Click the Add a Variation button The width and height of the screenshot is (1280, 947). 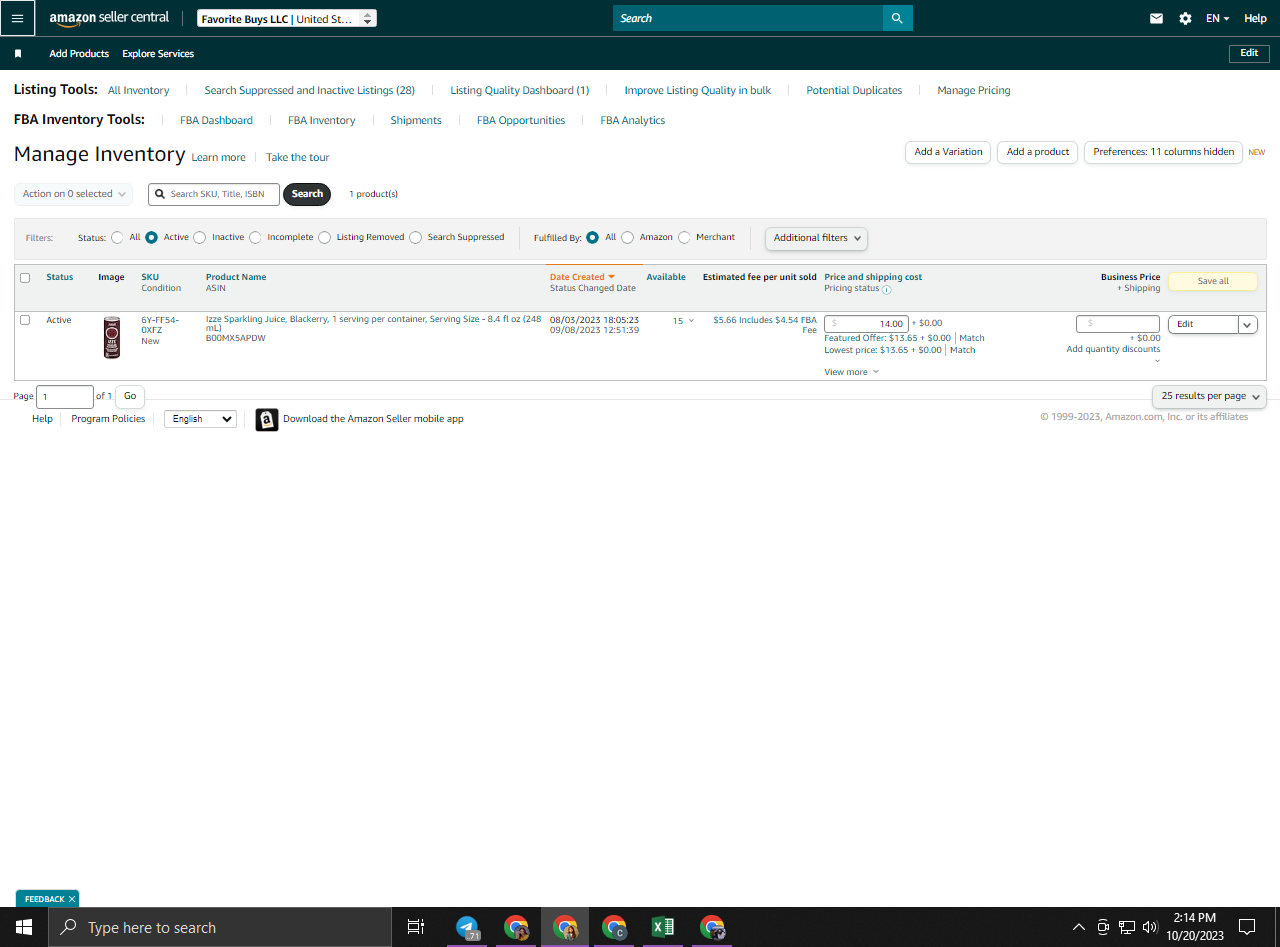(948, 152)
